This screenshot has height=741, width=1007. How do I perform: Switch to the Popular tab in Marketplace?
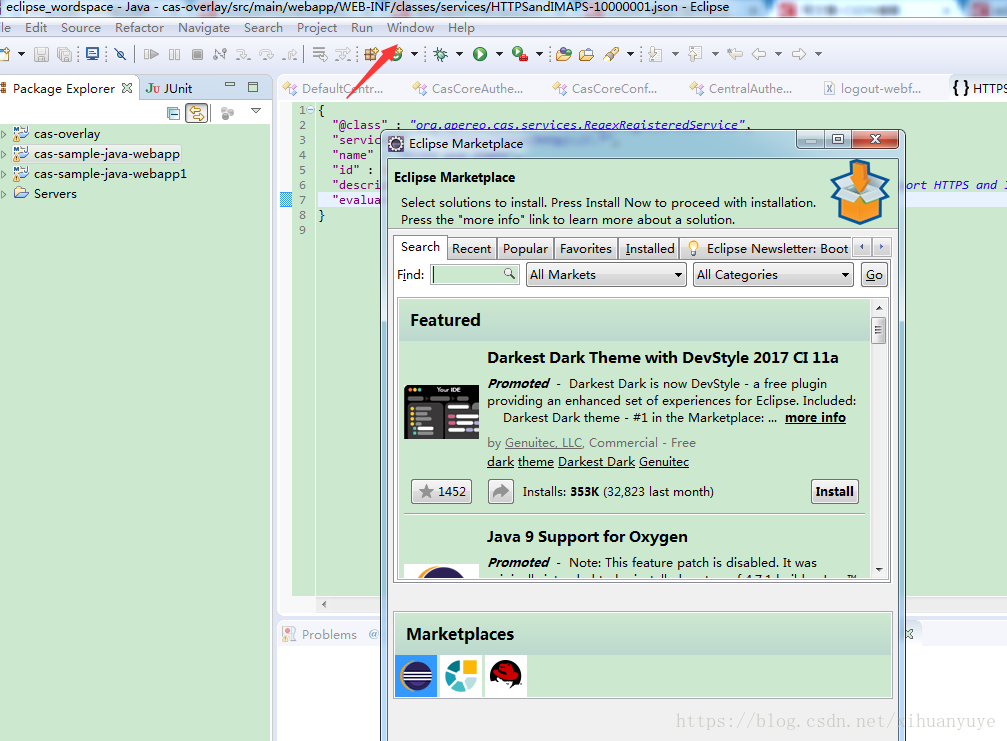(525, 248)
